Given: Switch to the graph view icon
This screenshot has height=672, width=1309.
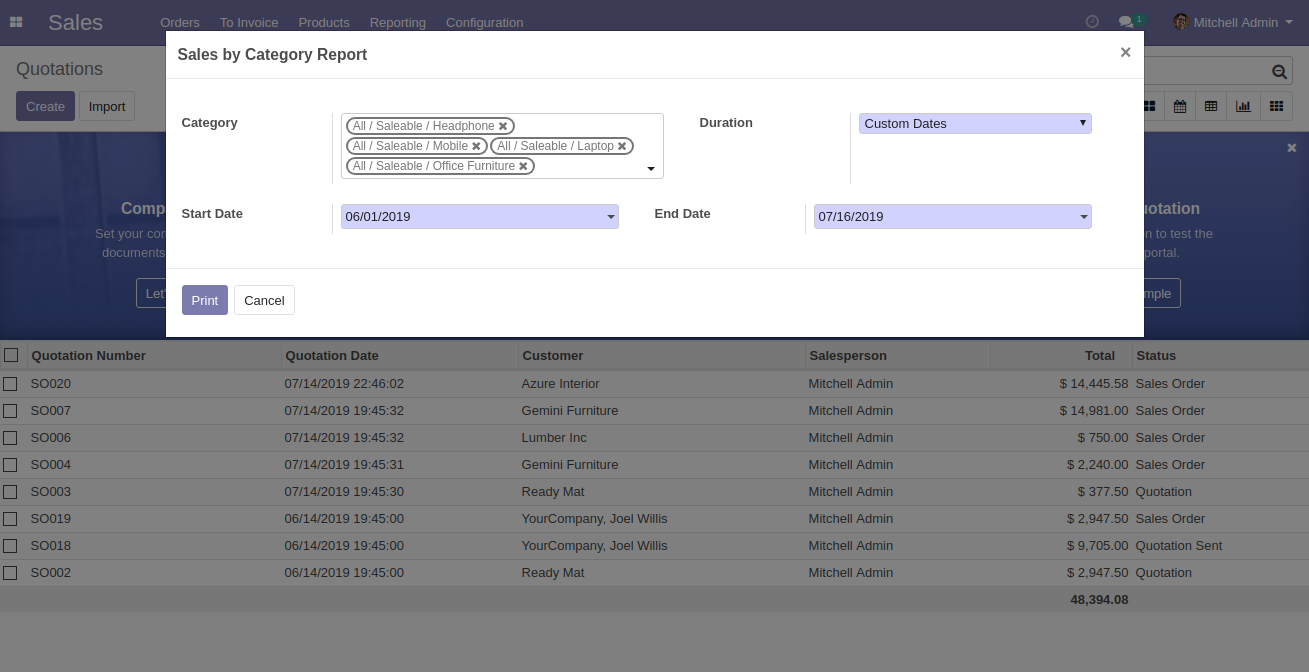Looking at the screenshot, I should pyautogui.click(x=1243, y=106).
